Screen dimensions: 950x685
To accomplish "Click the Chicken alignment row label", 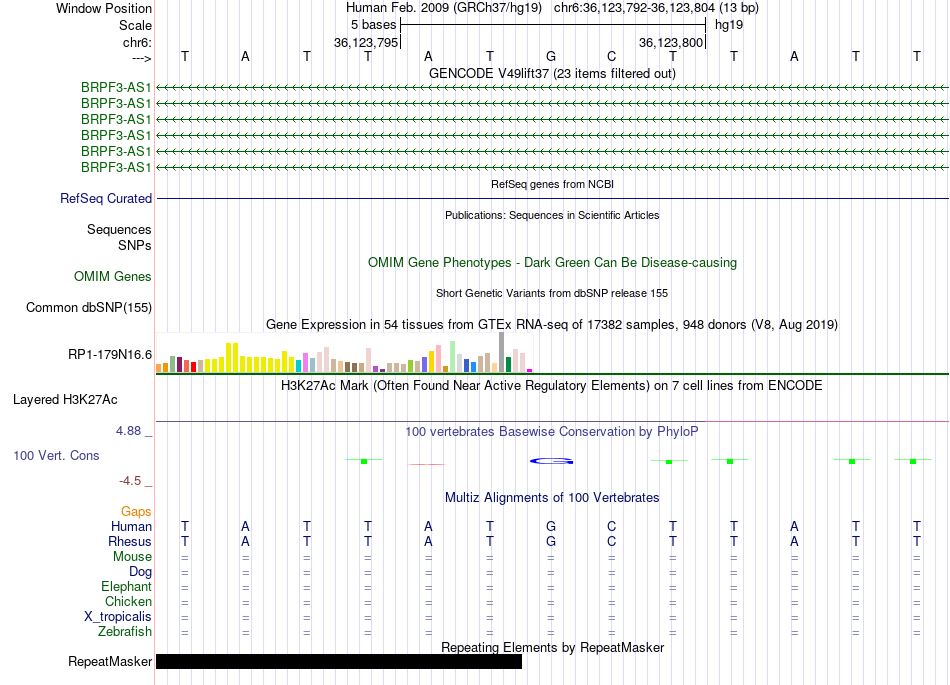I will [128, 601].
